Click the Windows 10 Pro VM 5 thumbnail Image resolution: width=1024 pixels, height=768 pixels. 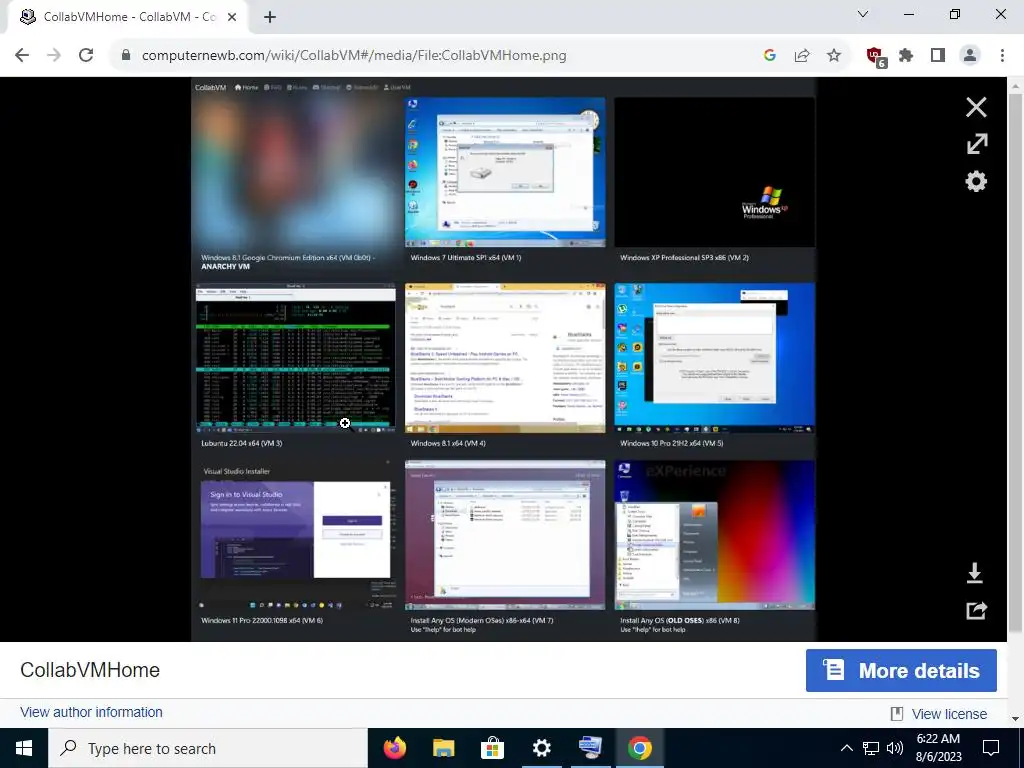click(714, 358)
